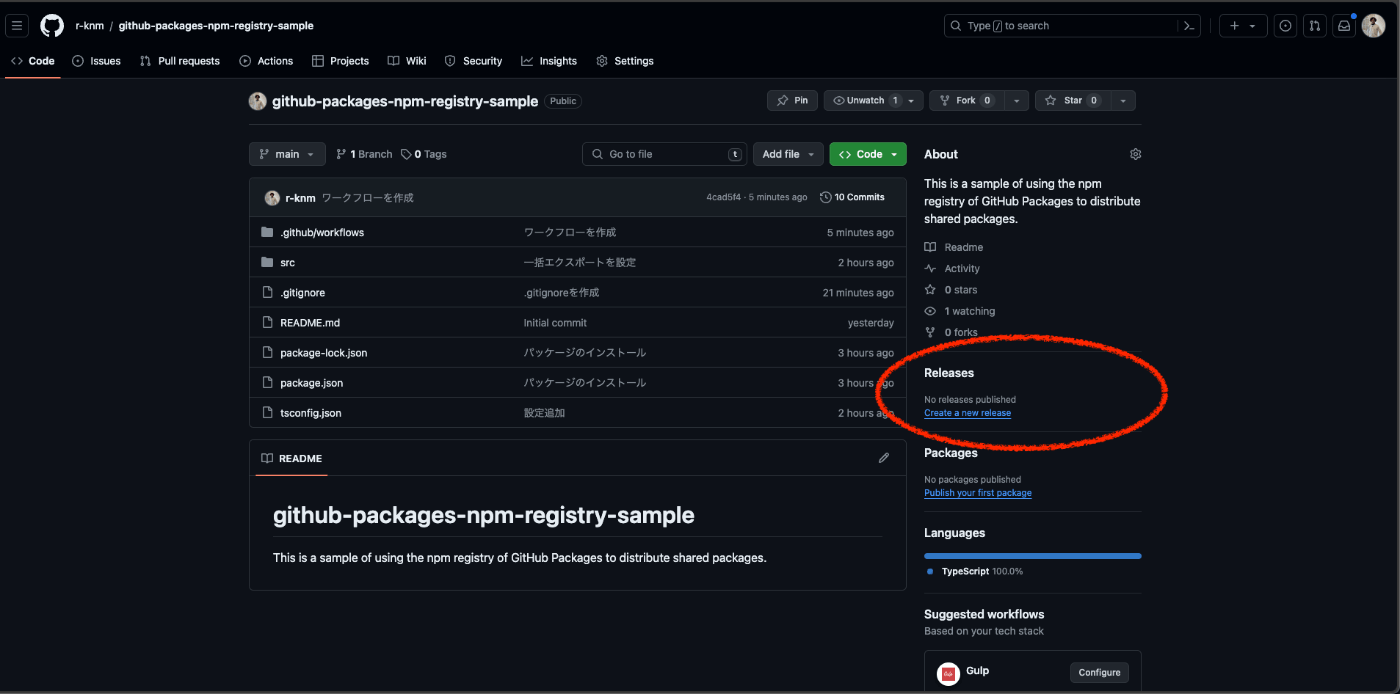This screenshot has width=1400, height=694.
Task: Switch to the Issues tab
Action: point(96,61)
